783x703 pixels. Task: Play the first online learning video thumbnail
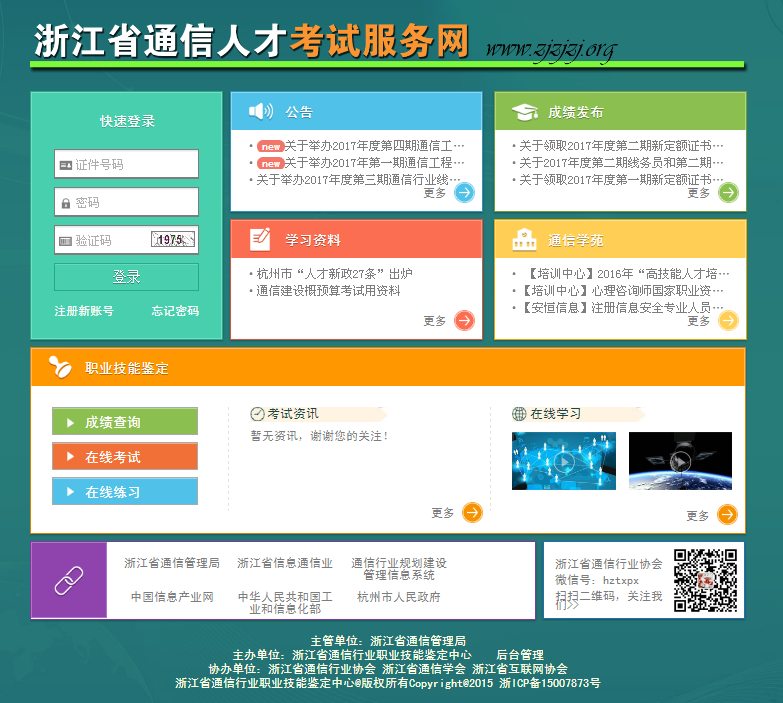(563, 461)
